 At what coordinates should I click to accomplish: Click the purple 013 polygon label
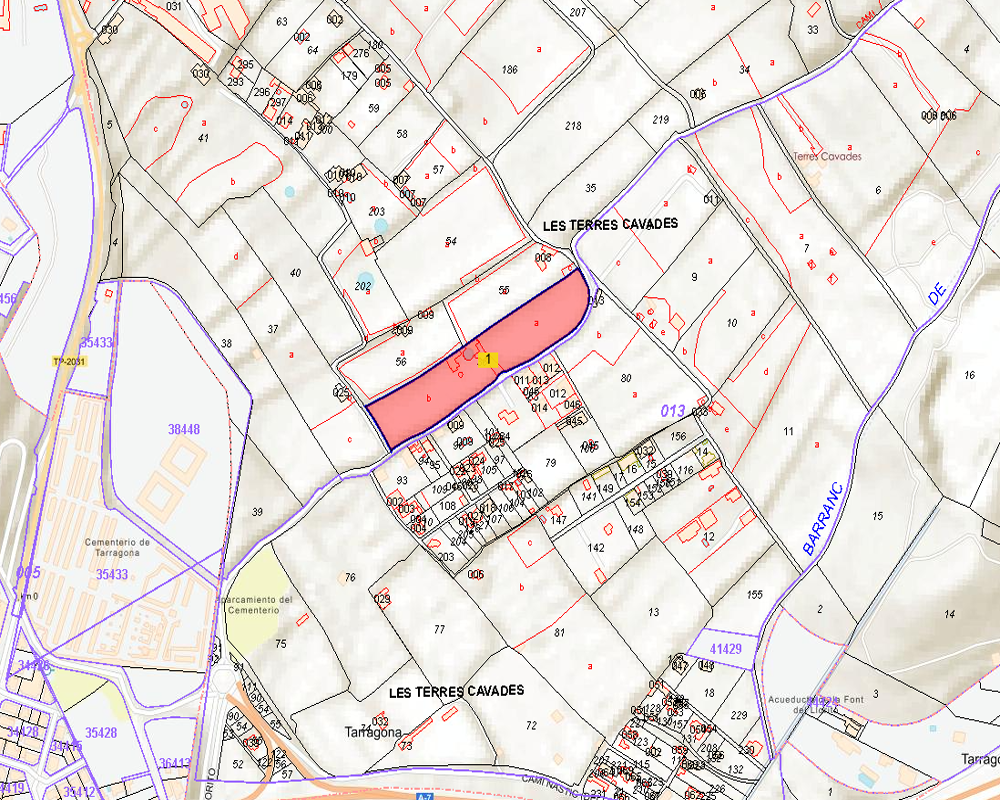pos(672,410)
